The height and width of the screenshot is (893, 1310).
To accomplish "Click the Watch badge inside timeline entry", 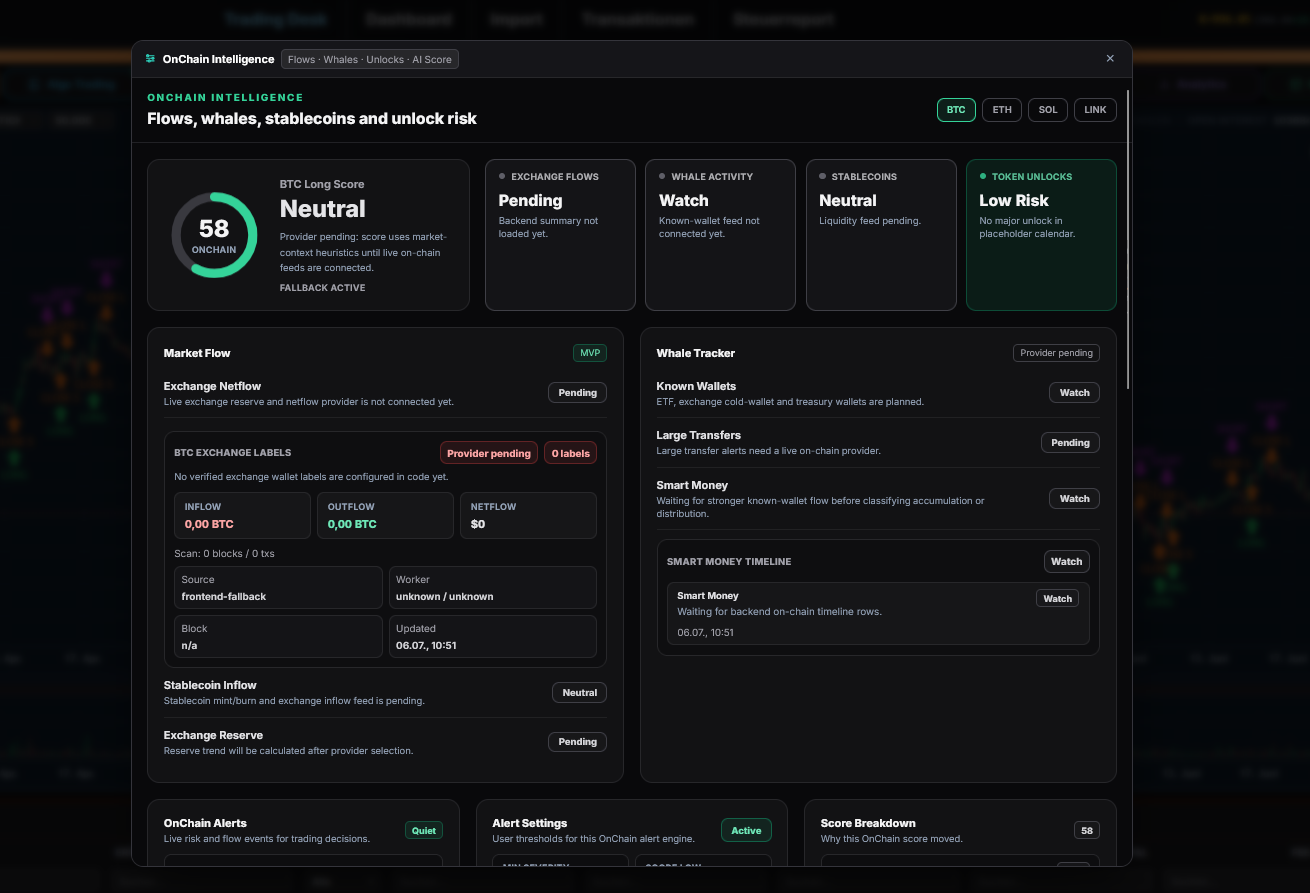I will click(x=1057, y=599).
